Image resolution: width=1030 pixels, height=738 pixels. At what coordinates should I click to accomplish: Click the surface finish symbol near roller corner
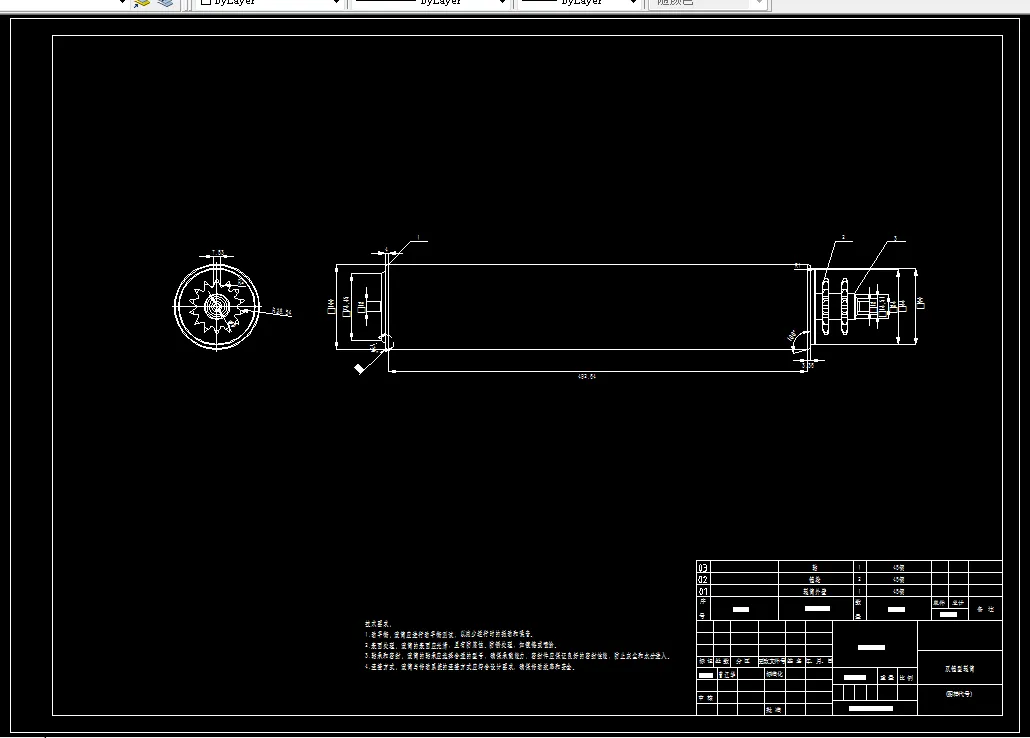359,369
